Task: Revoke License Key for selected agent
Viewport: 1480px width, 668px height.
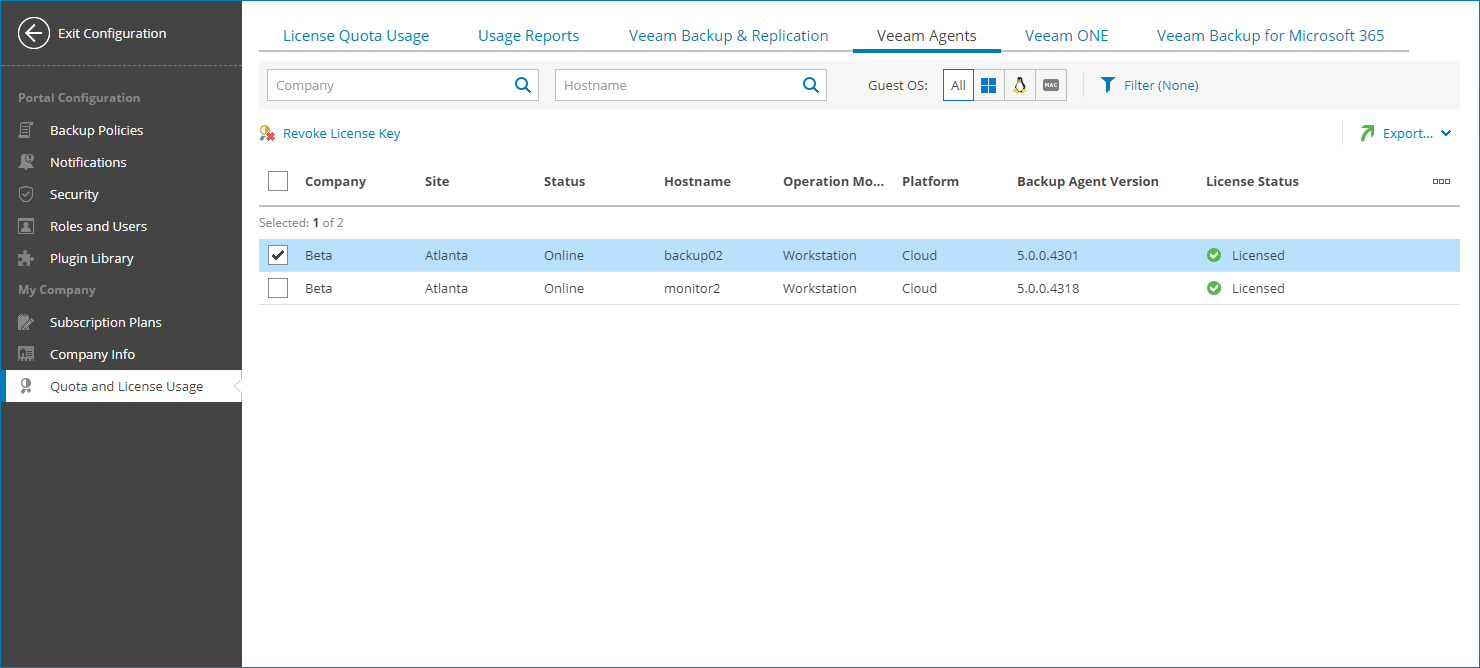Action: (x=340, y=133)
